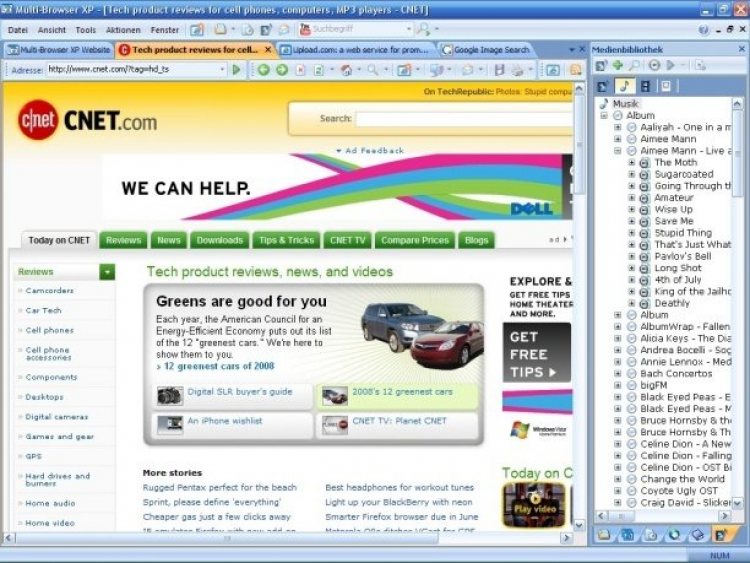Screen dimensions: 750x563
Task: Open the Suchbegriff search box dropdown
Action: (x=409, y=30)
